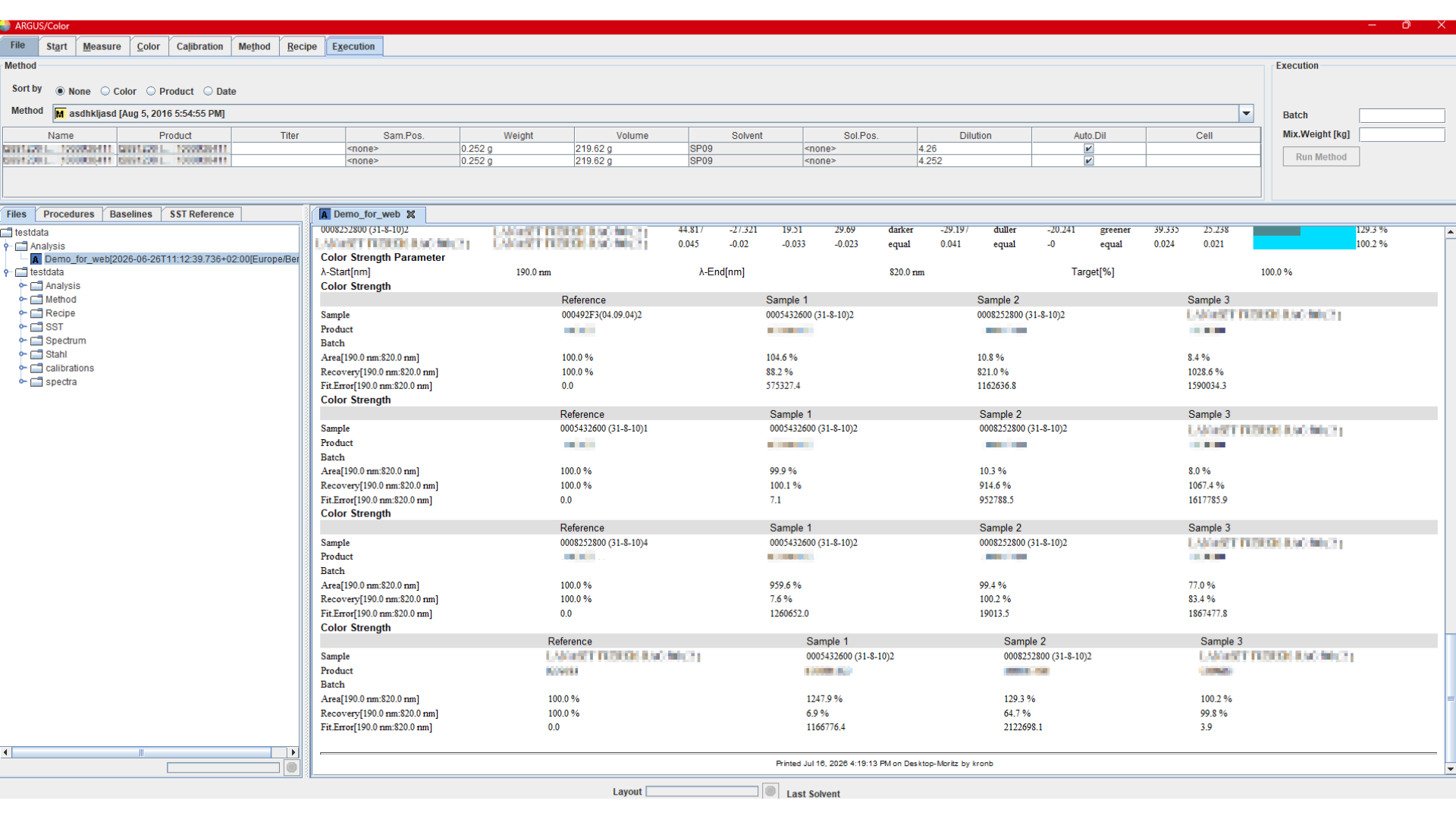1456x819 pixels.
Task: Click round button beside file tree search field
Action: coord(292,767)
